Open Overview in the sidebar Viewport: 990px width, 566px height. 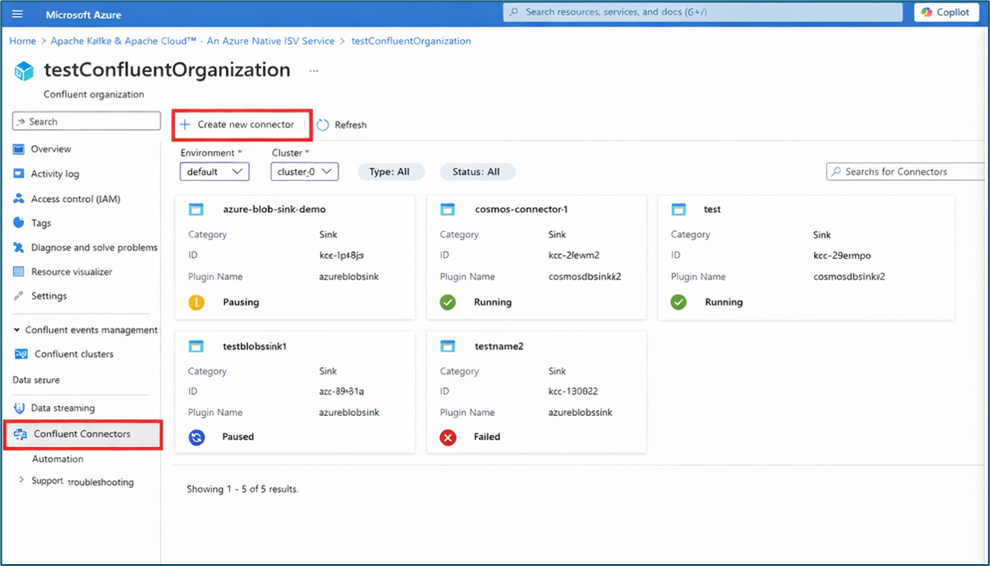[51, 149]
